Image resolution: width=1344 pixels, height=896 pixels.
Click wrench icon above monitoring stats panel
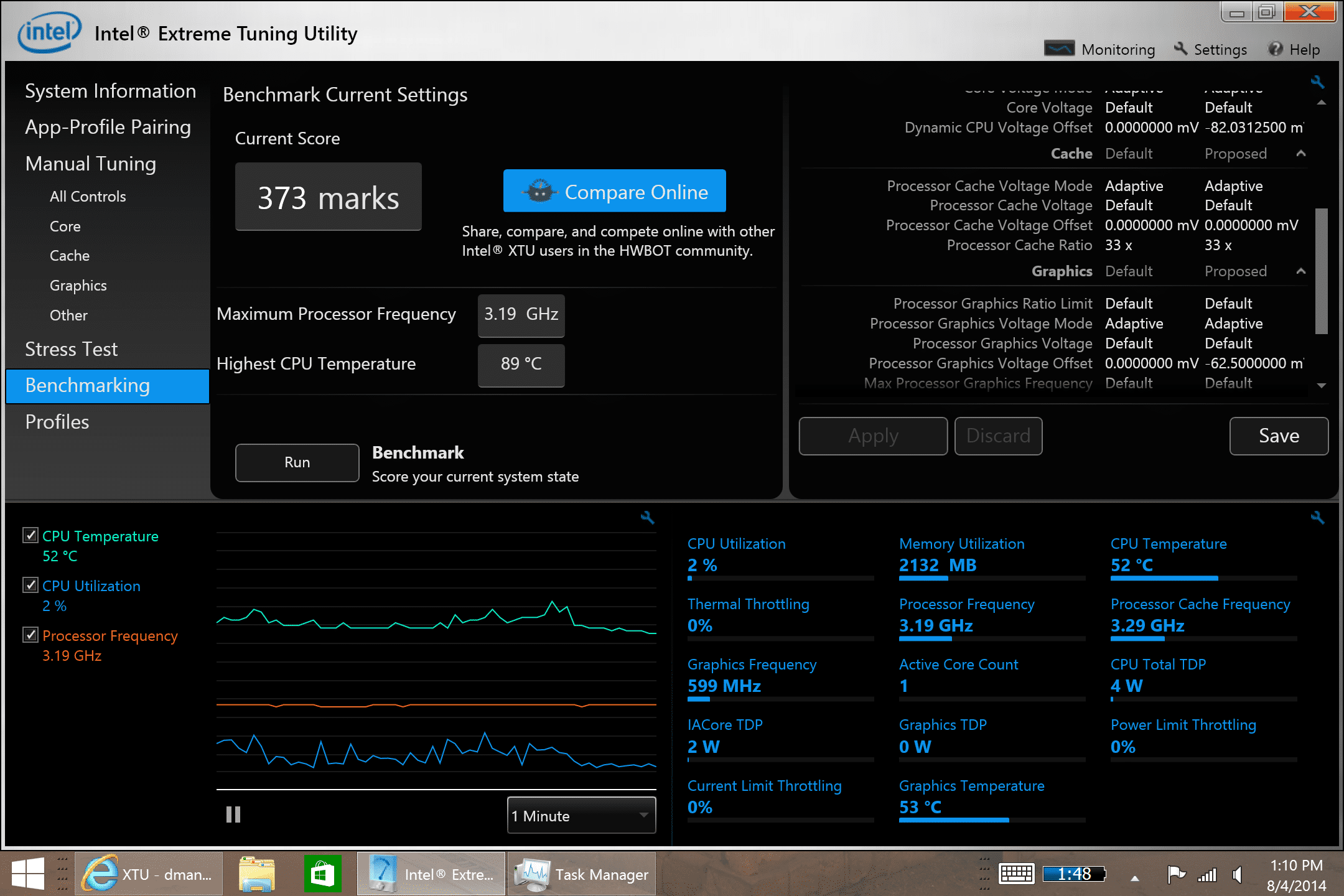point(1317,517)
